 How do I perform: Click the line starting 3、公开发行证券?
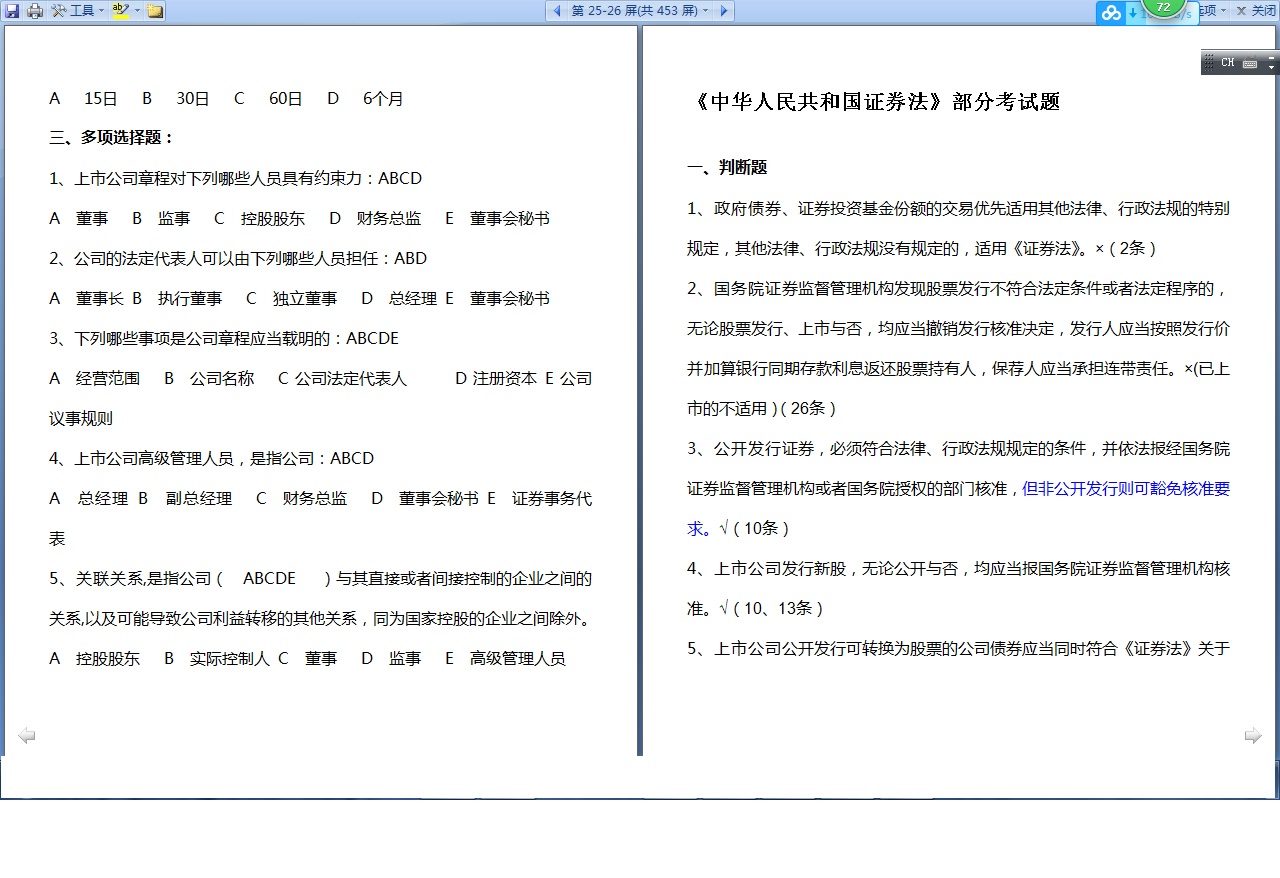958,448
